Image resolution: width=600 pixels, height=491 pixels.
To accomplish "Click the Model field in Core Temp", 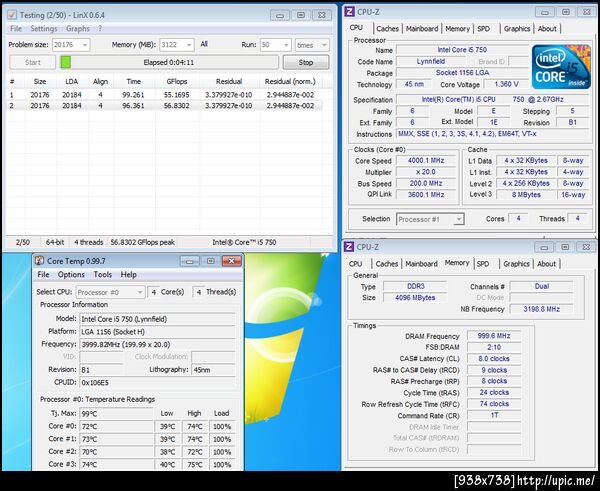I will point(157,319).
